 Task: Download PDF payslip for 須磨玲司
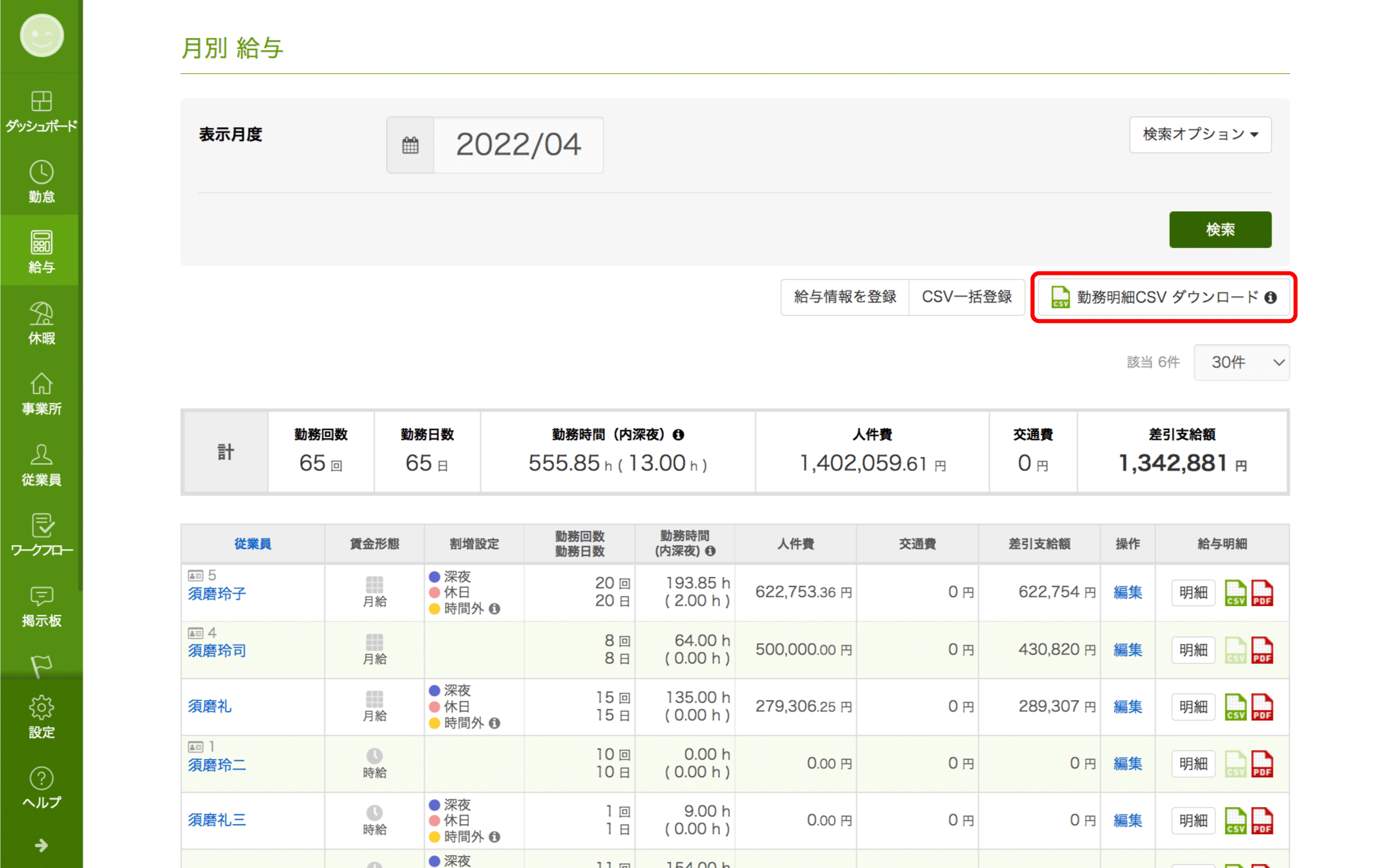[1262, 650]
